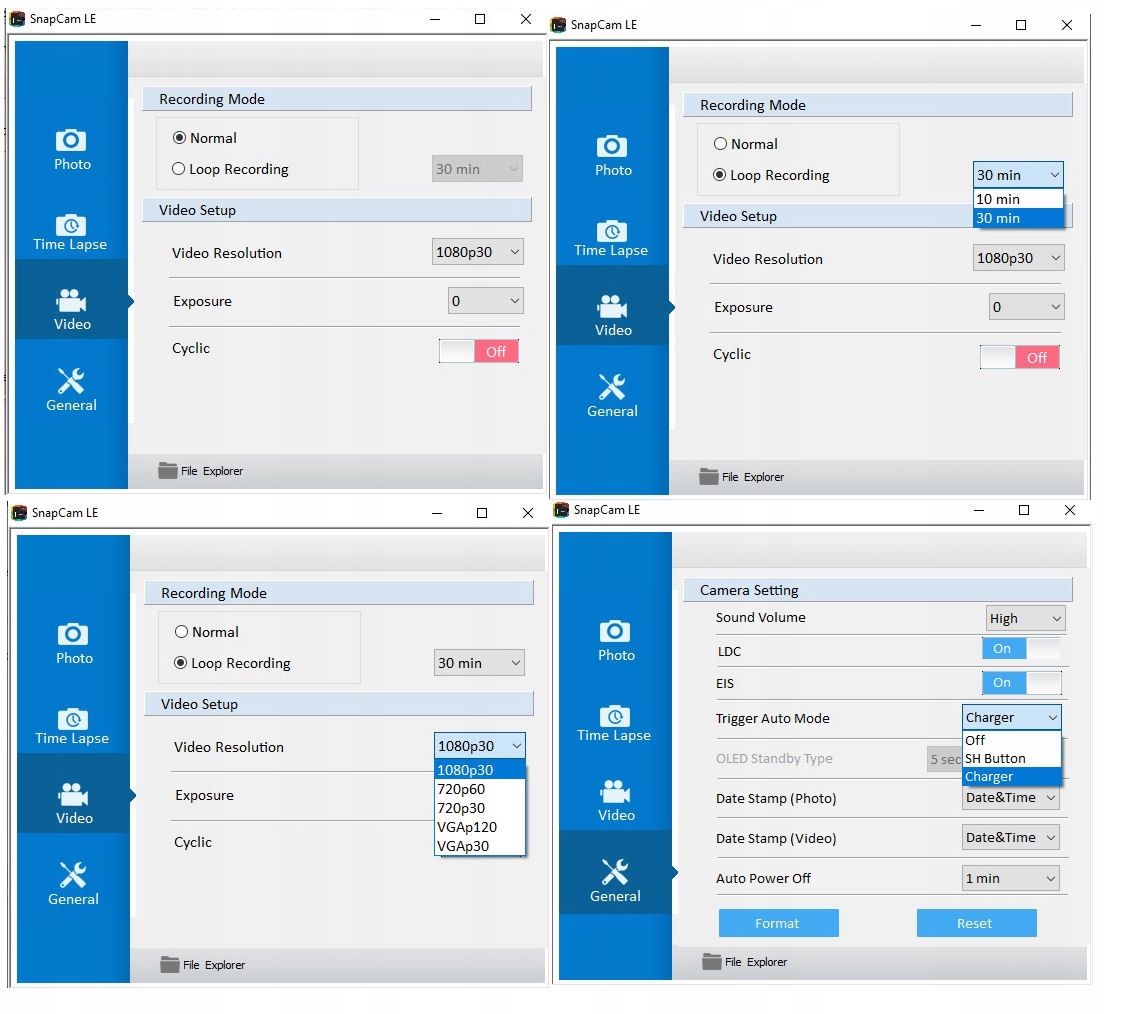Toggle the EIS On switch
Image resolution: width=1129 pixels, height=1014 pixels.
[x=1021, y=683]
